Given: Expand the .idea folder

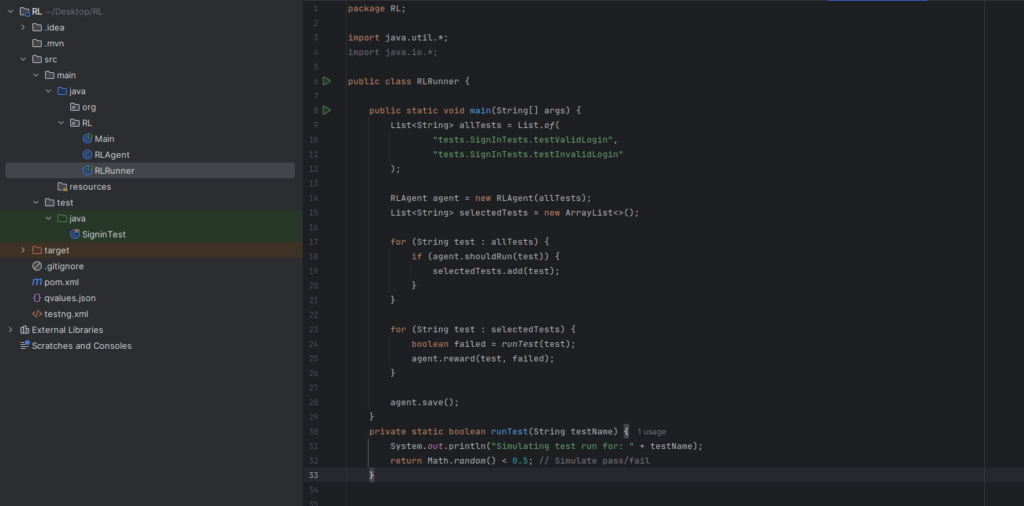Looking at the screenshot, I should tap(23, 27).
